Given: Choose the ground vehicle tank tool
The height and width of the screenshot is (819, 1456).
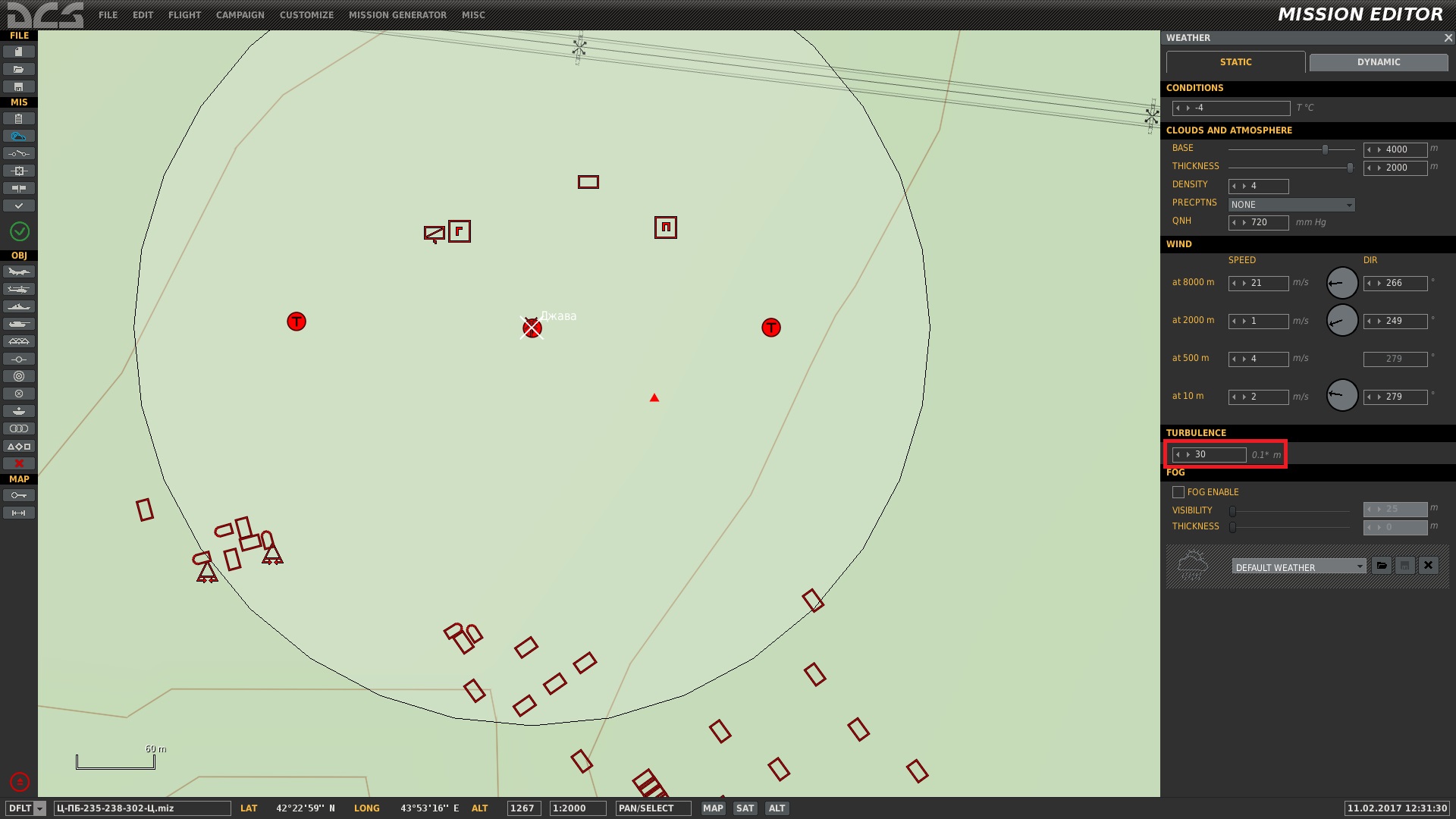Looking at the screenshot, I should pos(19,324).
